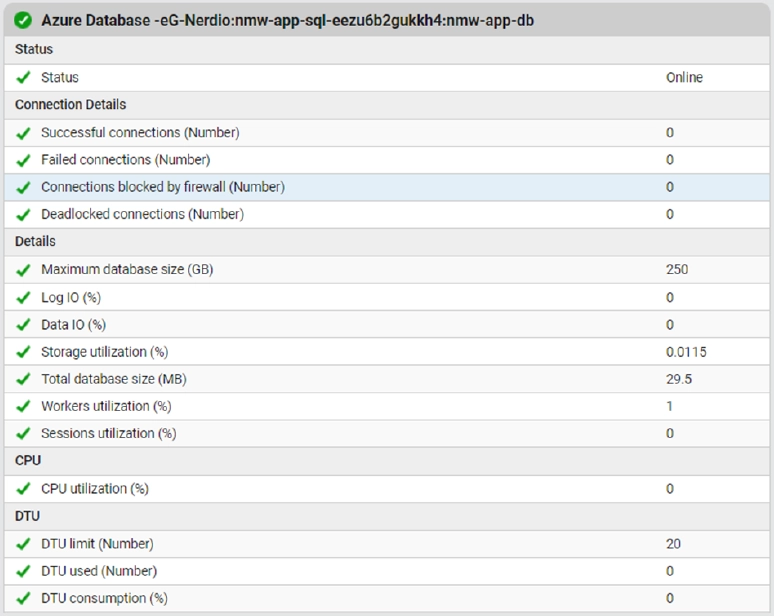Click the checkmark icon beside Status row
This screenshot has height=616, width=774.
pyautogui.click(x=23, y=77)
